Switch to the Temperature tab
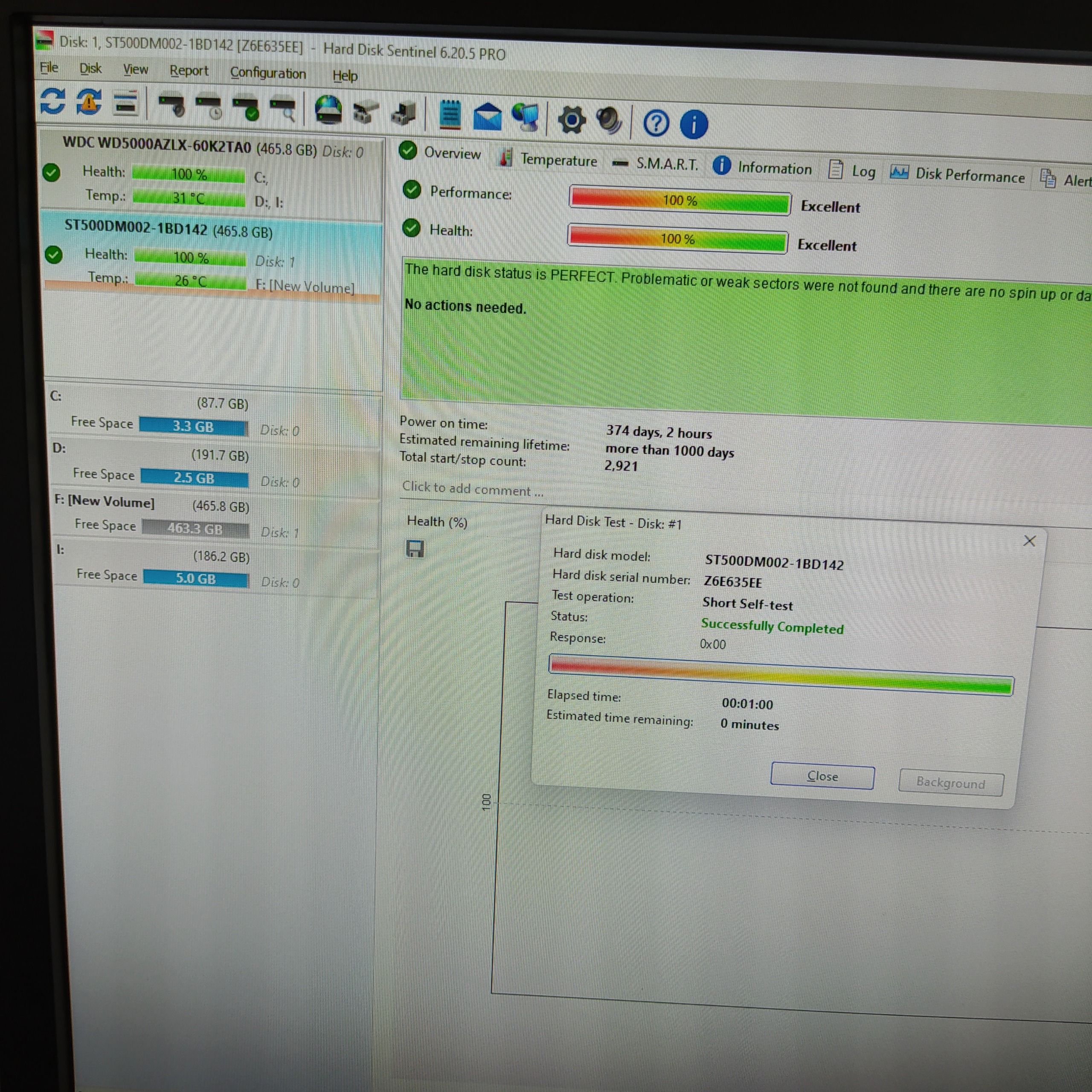 tap(548, 160)
